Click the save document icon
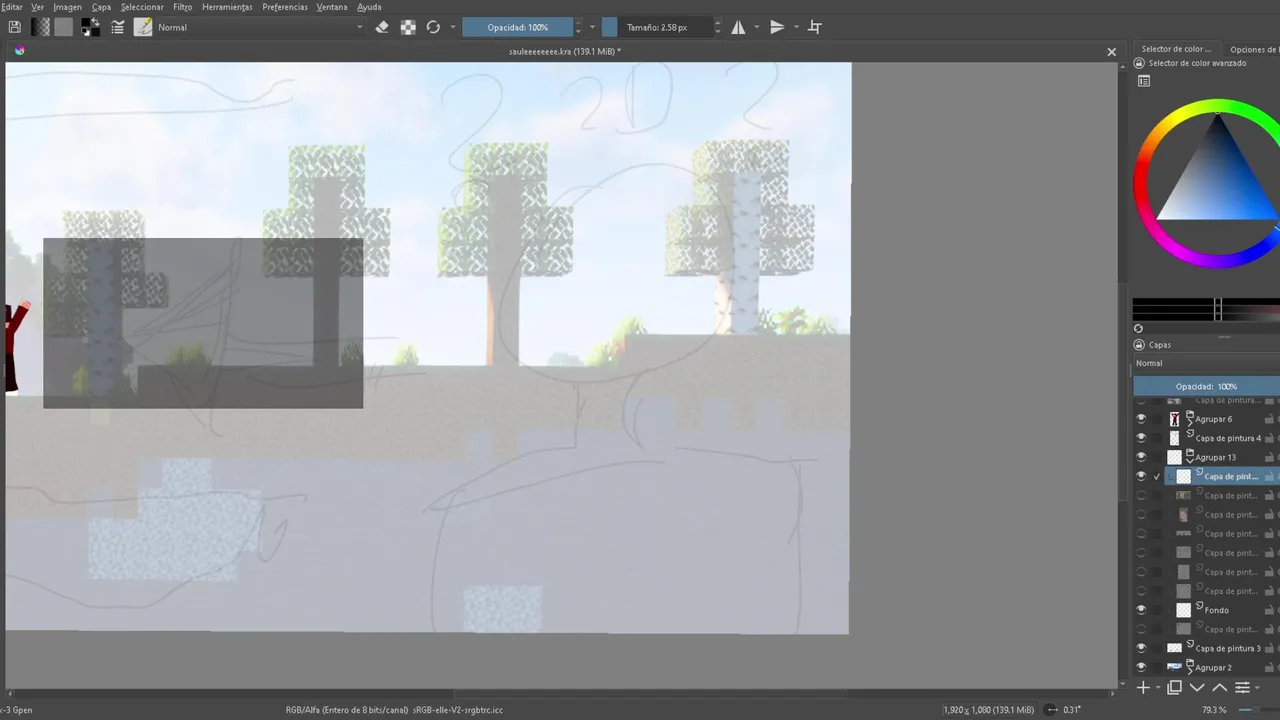The image size is (1280, 720). (15, 27)
